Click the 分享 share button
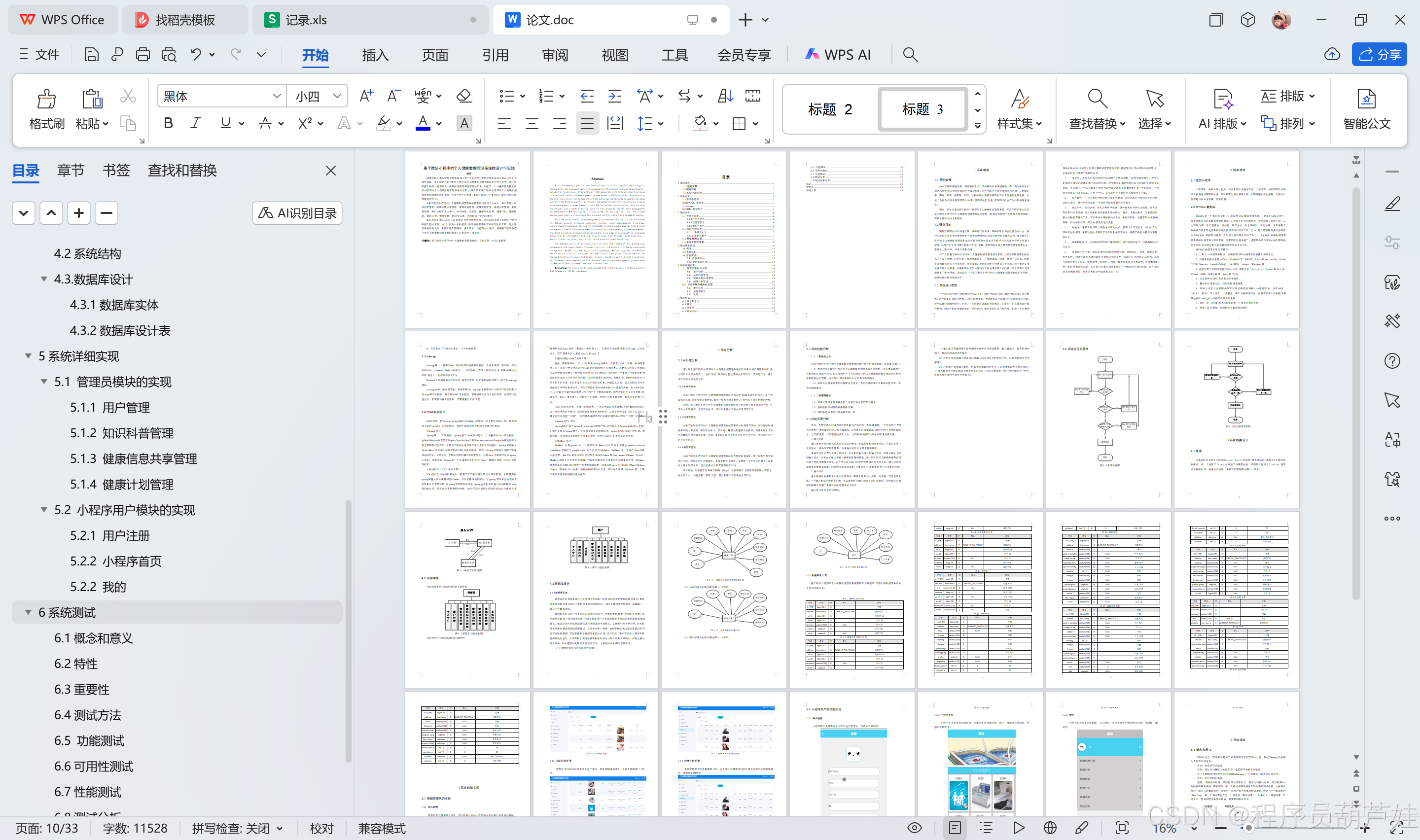Viewport: 1420px width, 840px height. tap(1379, 54)
